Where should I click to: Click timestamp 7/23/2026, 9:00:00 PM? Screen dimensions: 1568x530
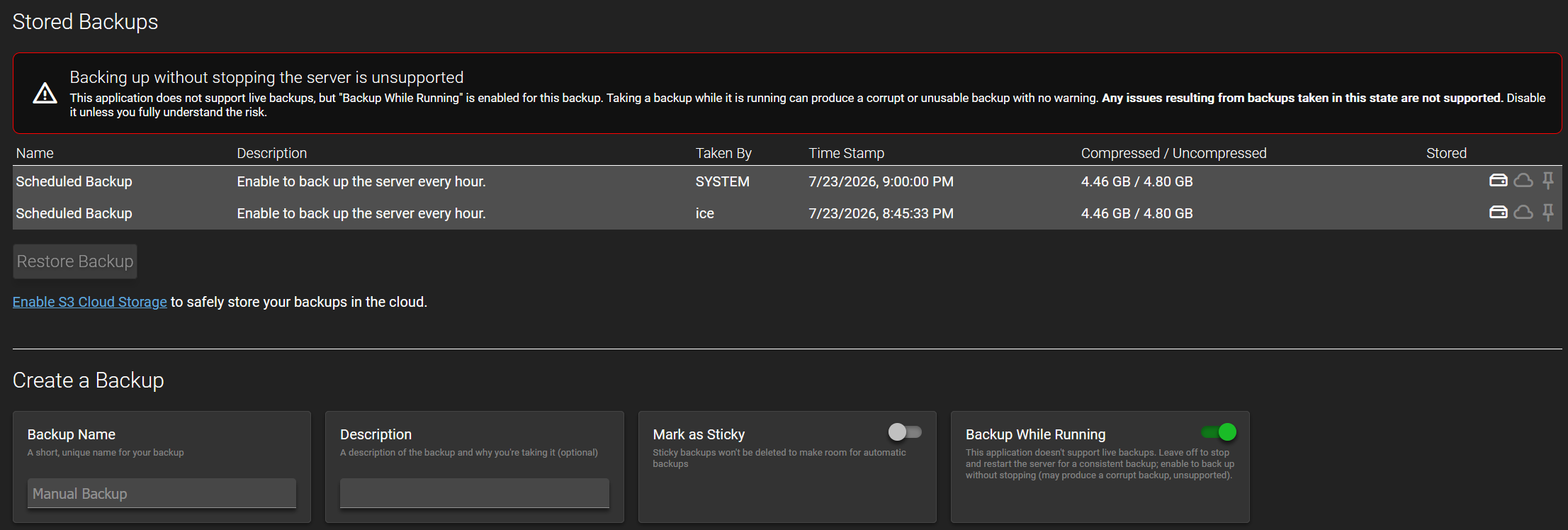click(881, 181)
